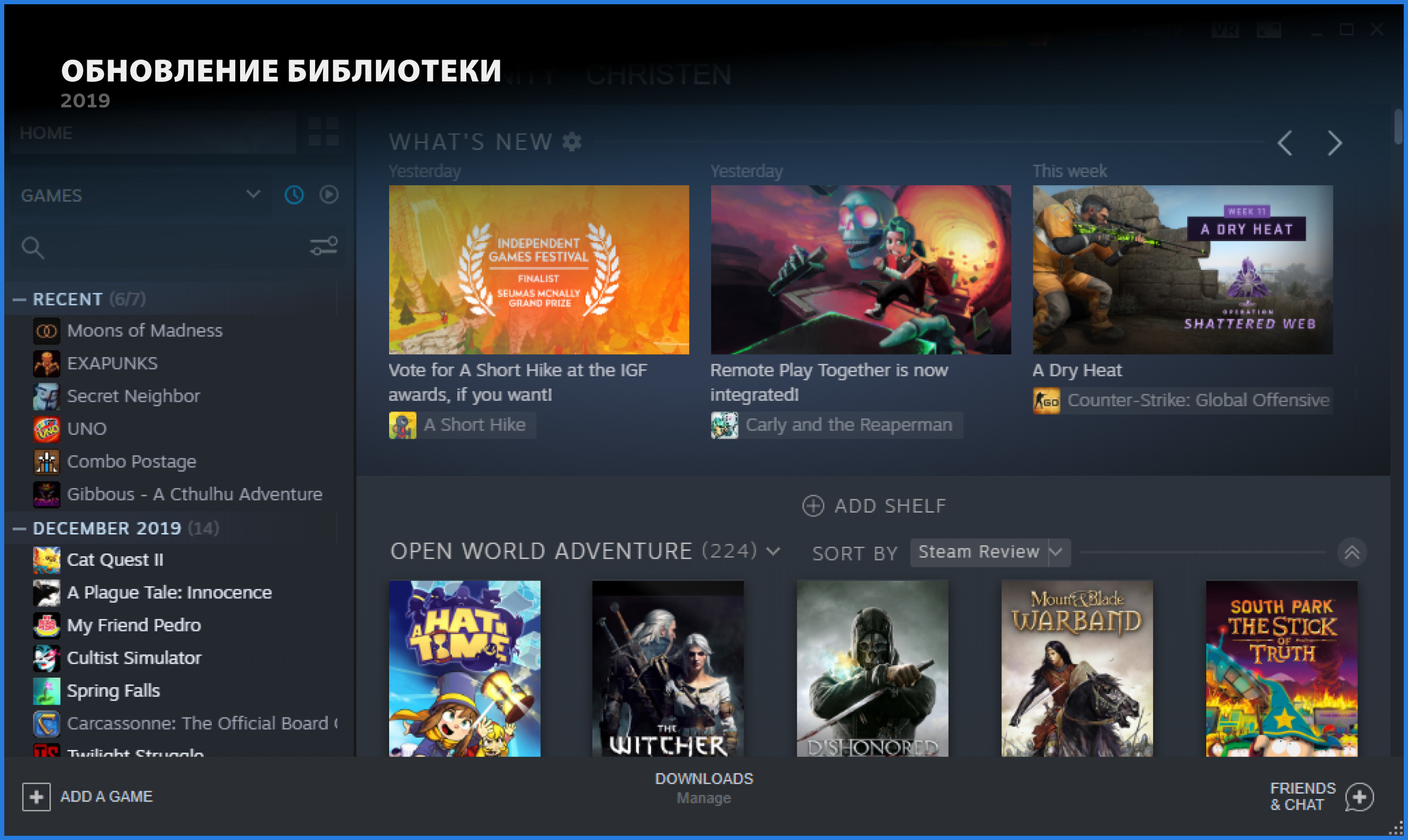Viewport: 1408px width, 840px height.
Task: Click the filter/settings sliders icon
Action: [325, 247]
